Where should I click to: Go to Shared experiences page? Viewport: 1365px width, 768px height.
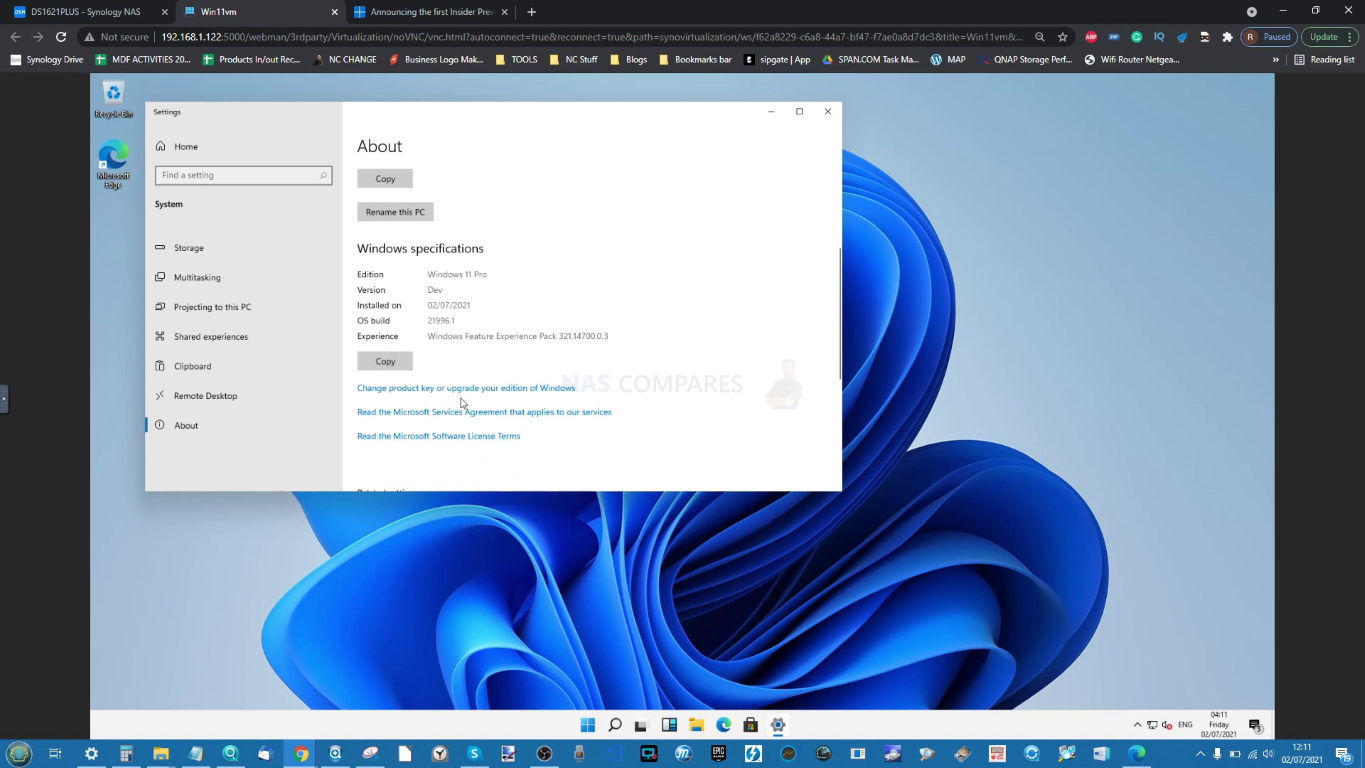(210, 337)
